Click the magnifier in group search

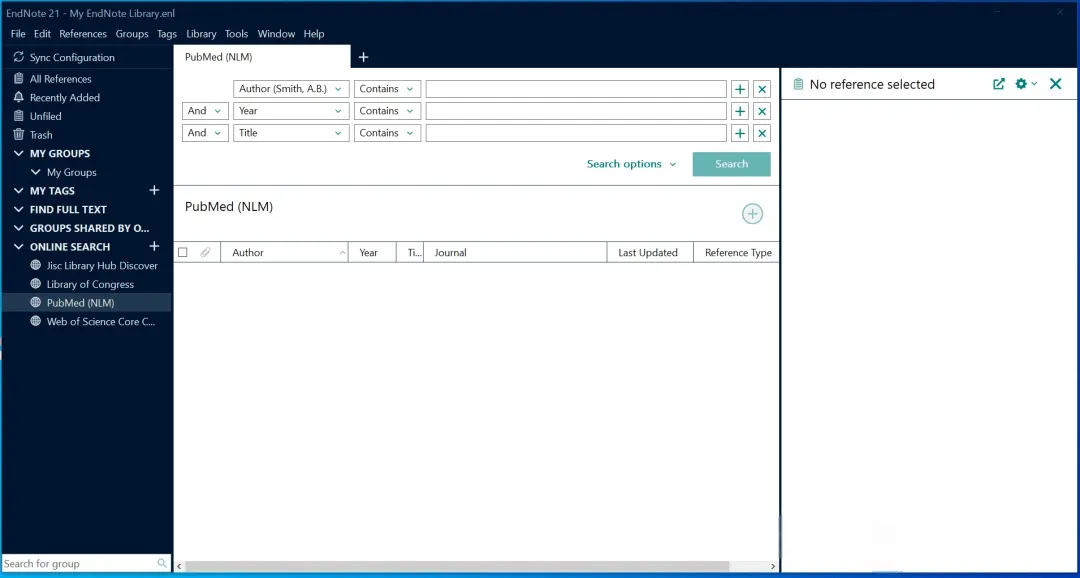click(x=162, y=563)
